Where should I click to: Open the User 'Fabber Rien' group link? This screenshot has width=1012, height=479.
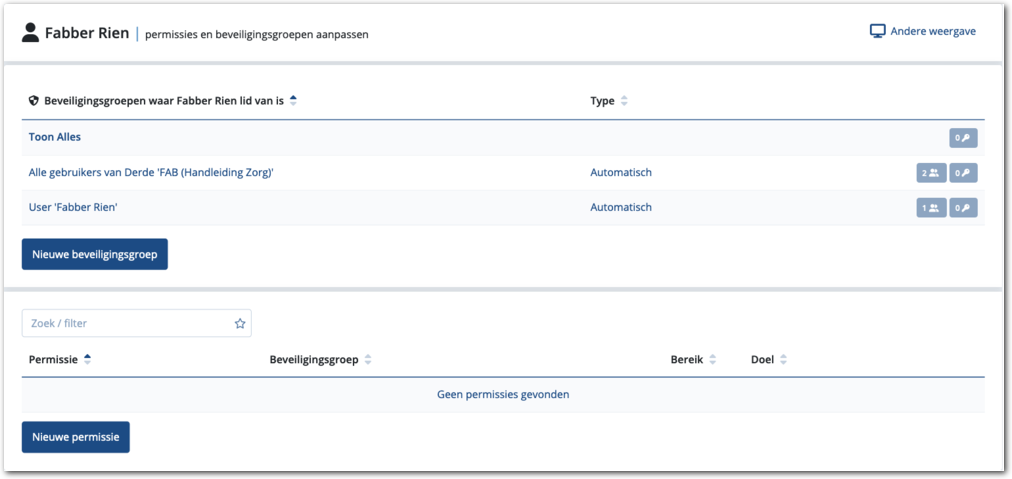coord(80,207)
